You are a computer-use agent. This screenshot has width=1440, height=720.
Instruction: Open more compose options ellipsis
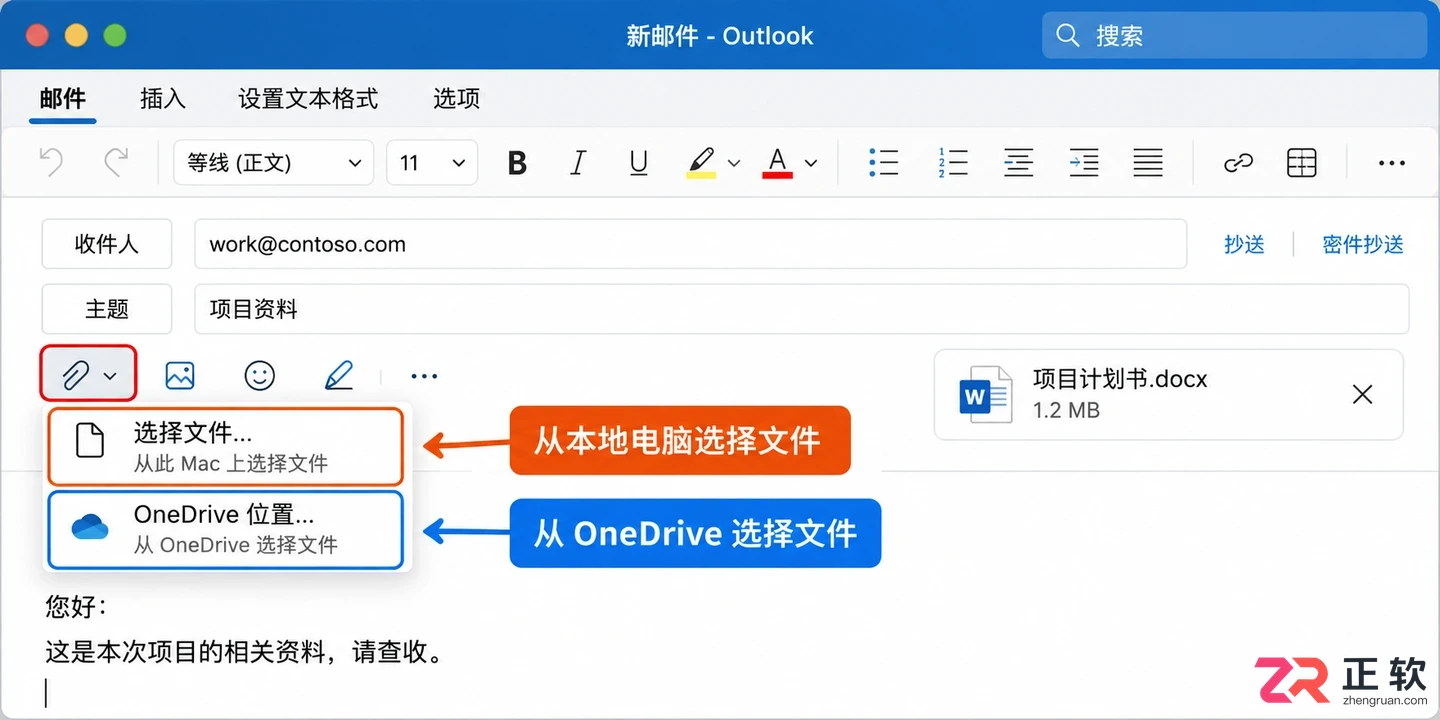(424, 376)
